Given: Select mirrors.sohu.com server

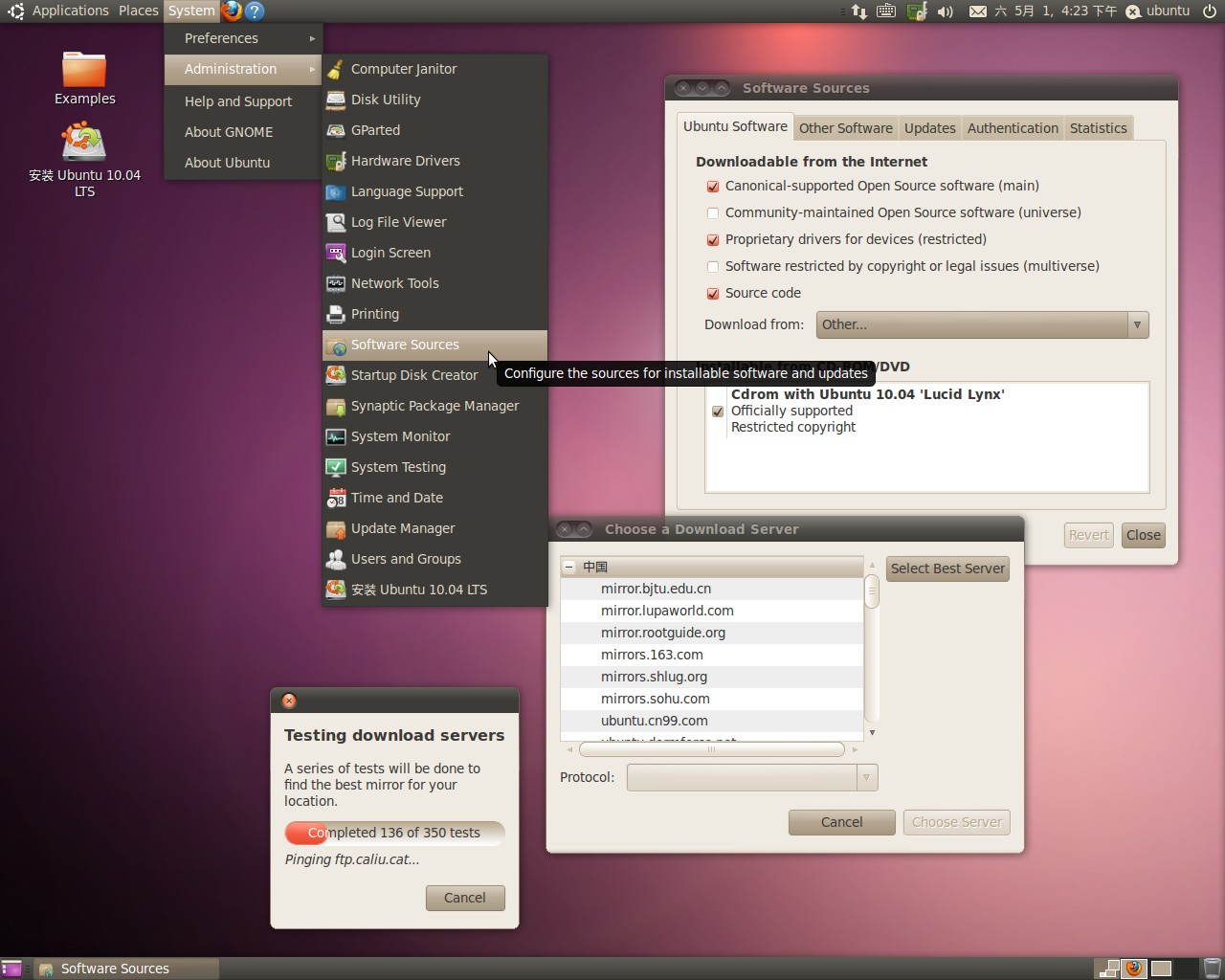Looking at the screenshot, I should [712, 699].
